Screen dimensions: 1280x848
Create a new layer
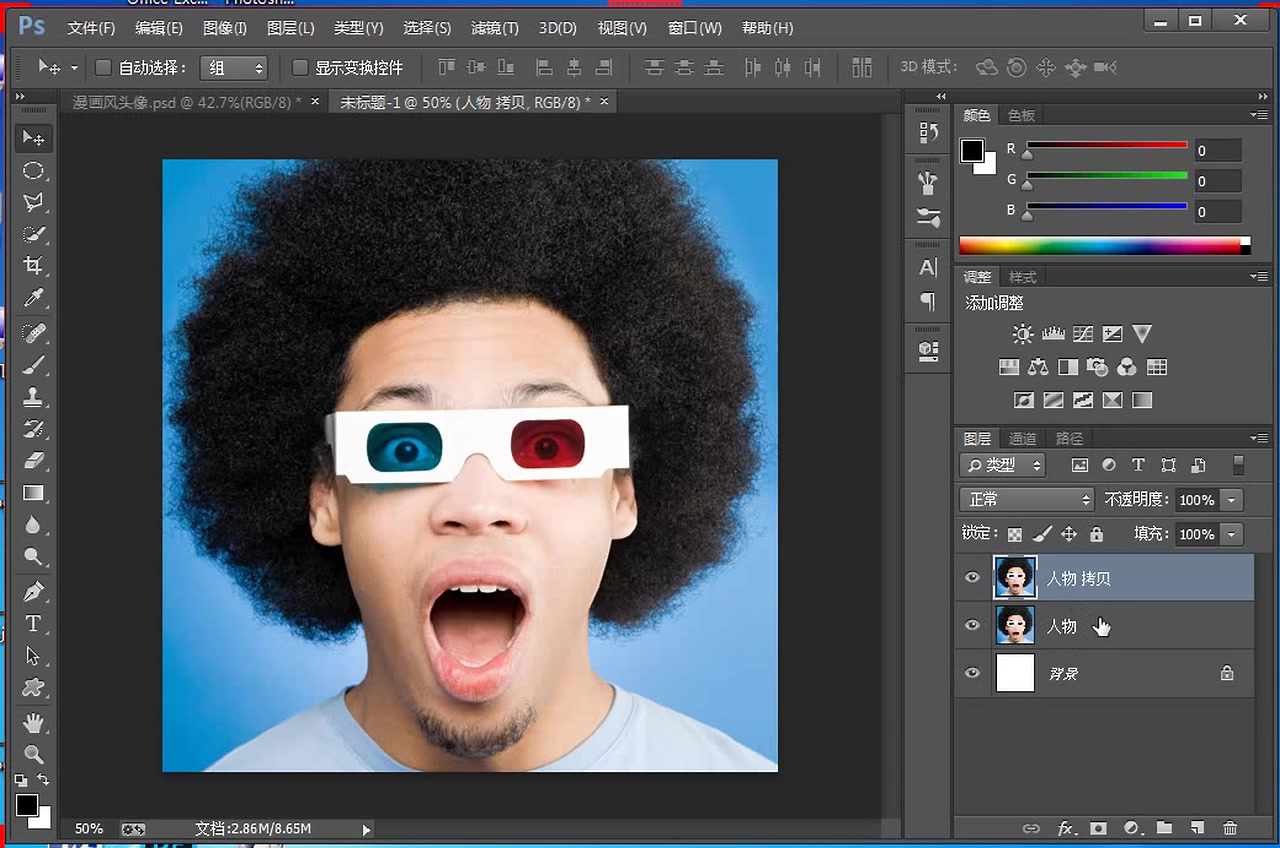click(1197, 828)
